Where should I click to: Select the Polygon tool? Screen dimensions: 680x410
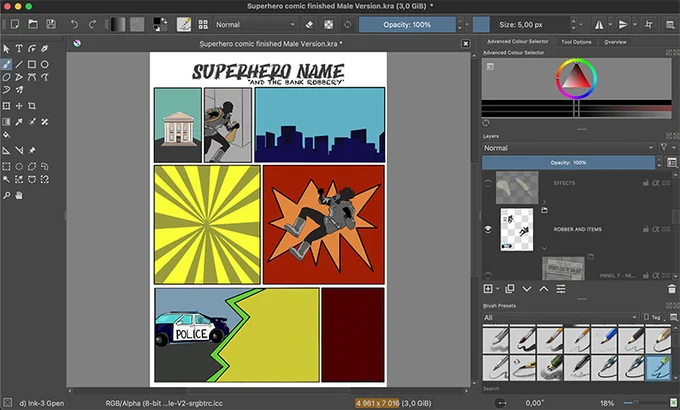7,77
